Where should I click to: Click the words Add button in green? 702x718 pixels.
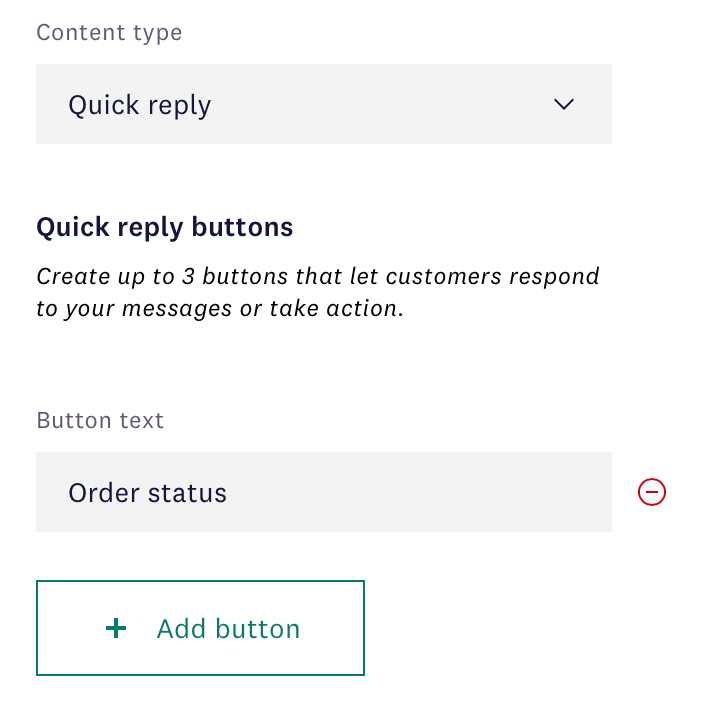pyautogui.click(x=228, y=629)
